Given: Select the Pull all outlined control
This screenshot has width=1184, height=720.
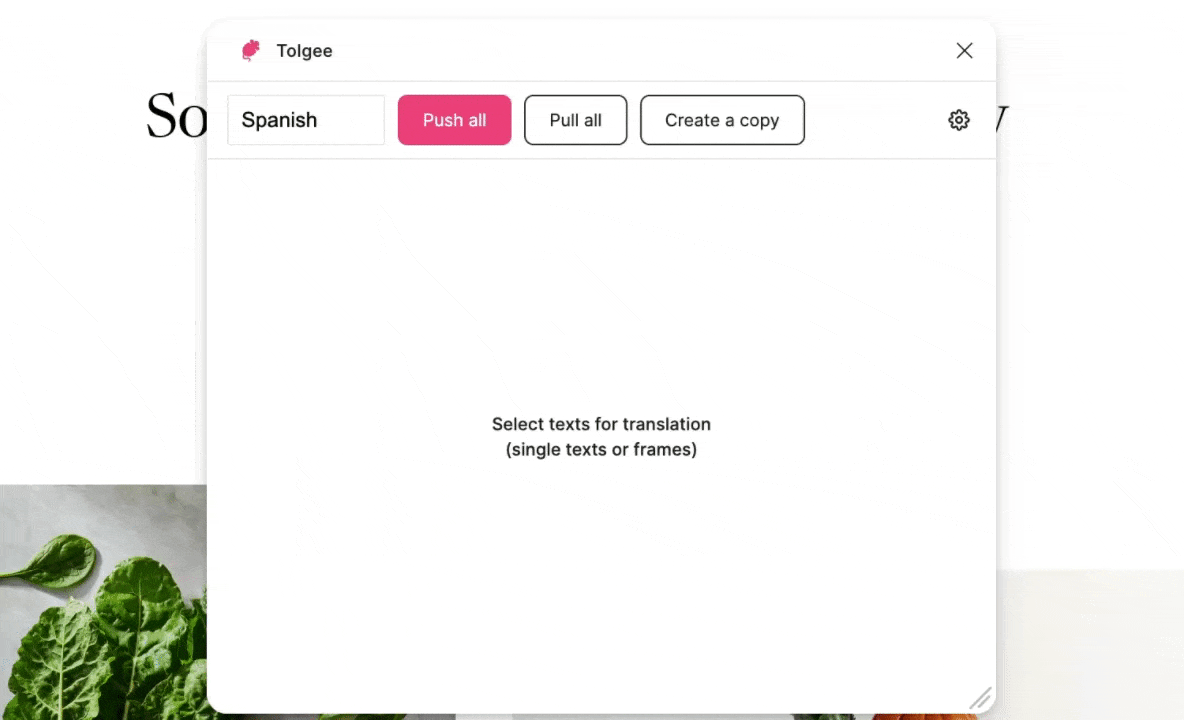Looking at the screenshot, I should (x=575, y=120).
